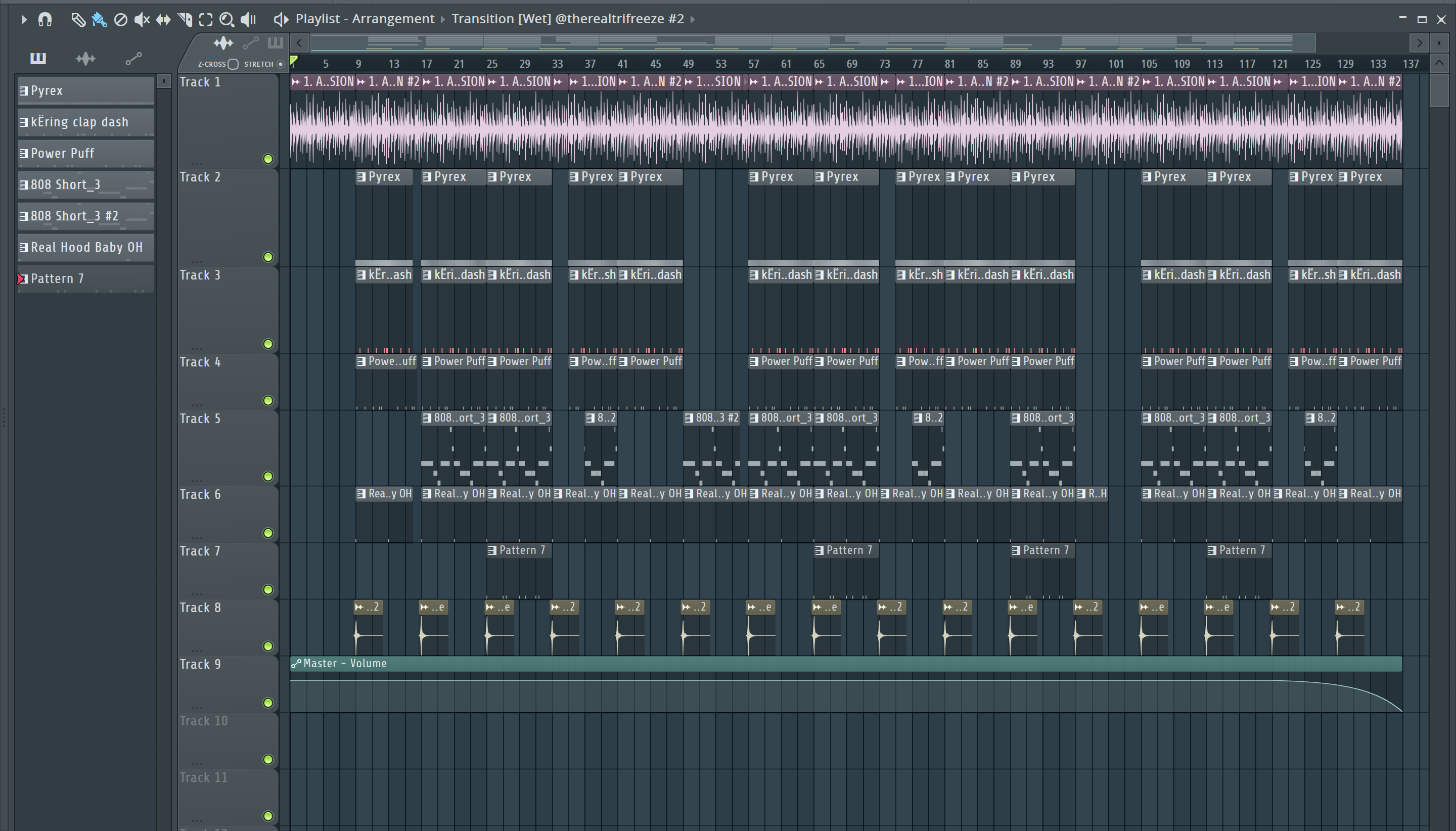Mute Track 9 with green light
Screen dimensions: 1456x831
click(267, 703)
